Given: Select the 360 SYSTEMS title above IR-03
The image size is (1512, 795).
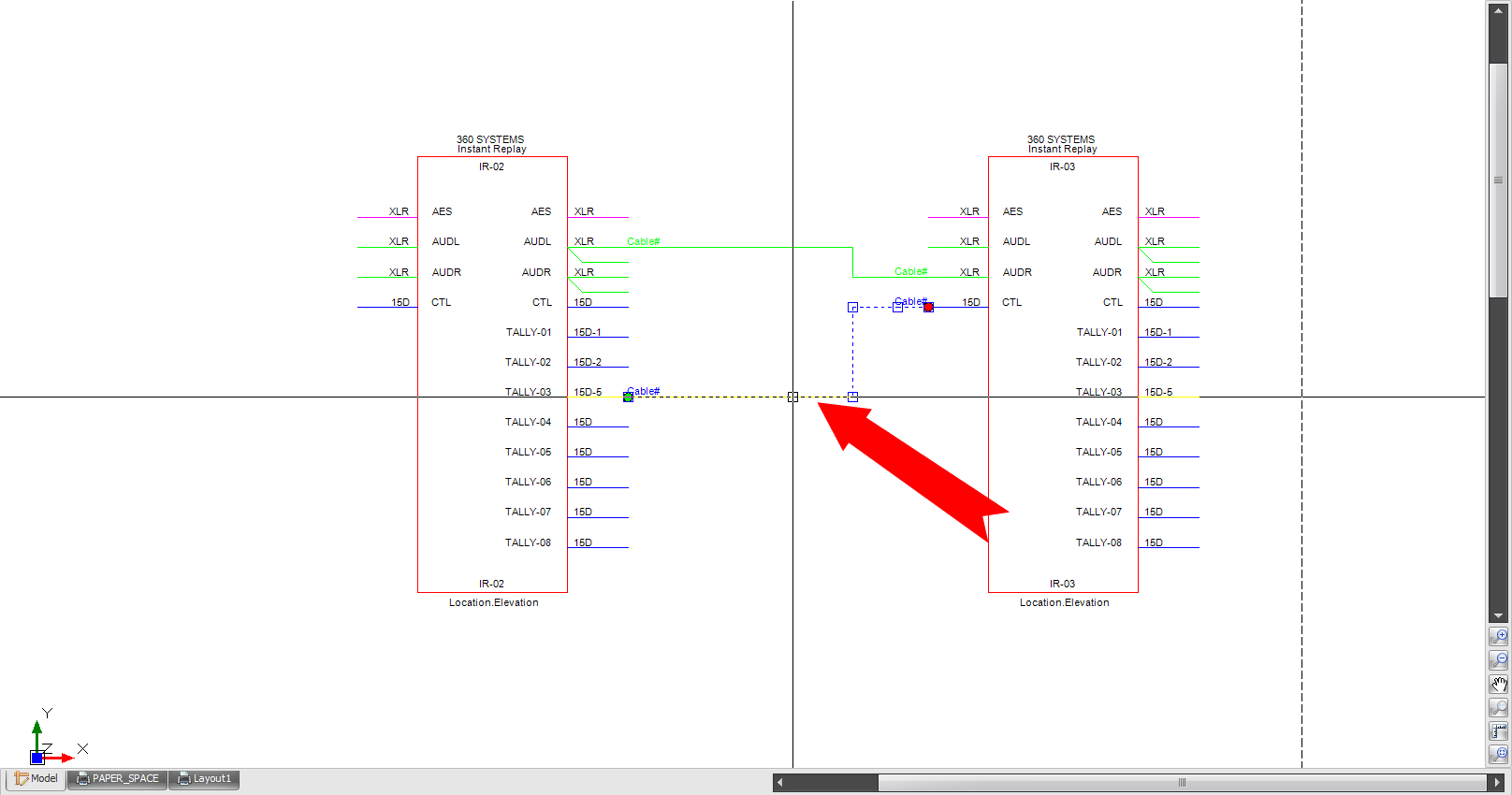Looking at the screenshot, I should point(1061,139).
